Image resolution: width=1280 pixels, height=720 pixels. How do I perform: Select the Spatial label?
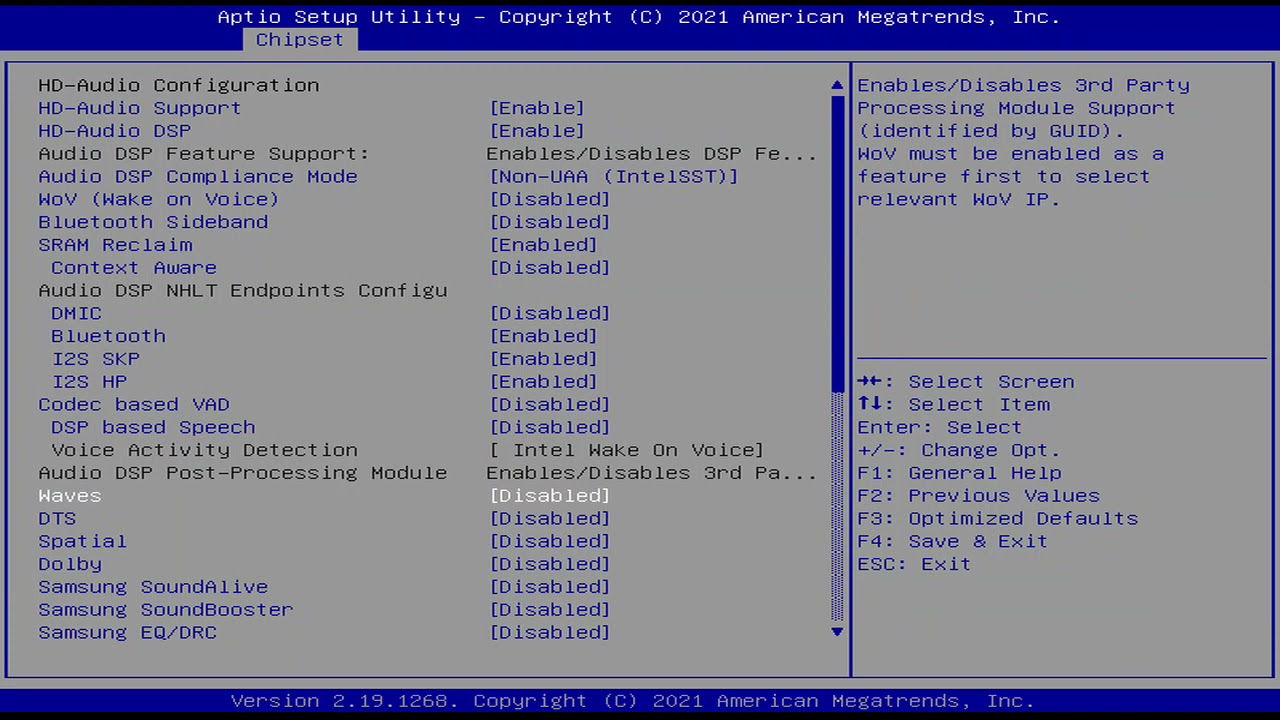click(83, 541)
